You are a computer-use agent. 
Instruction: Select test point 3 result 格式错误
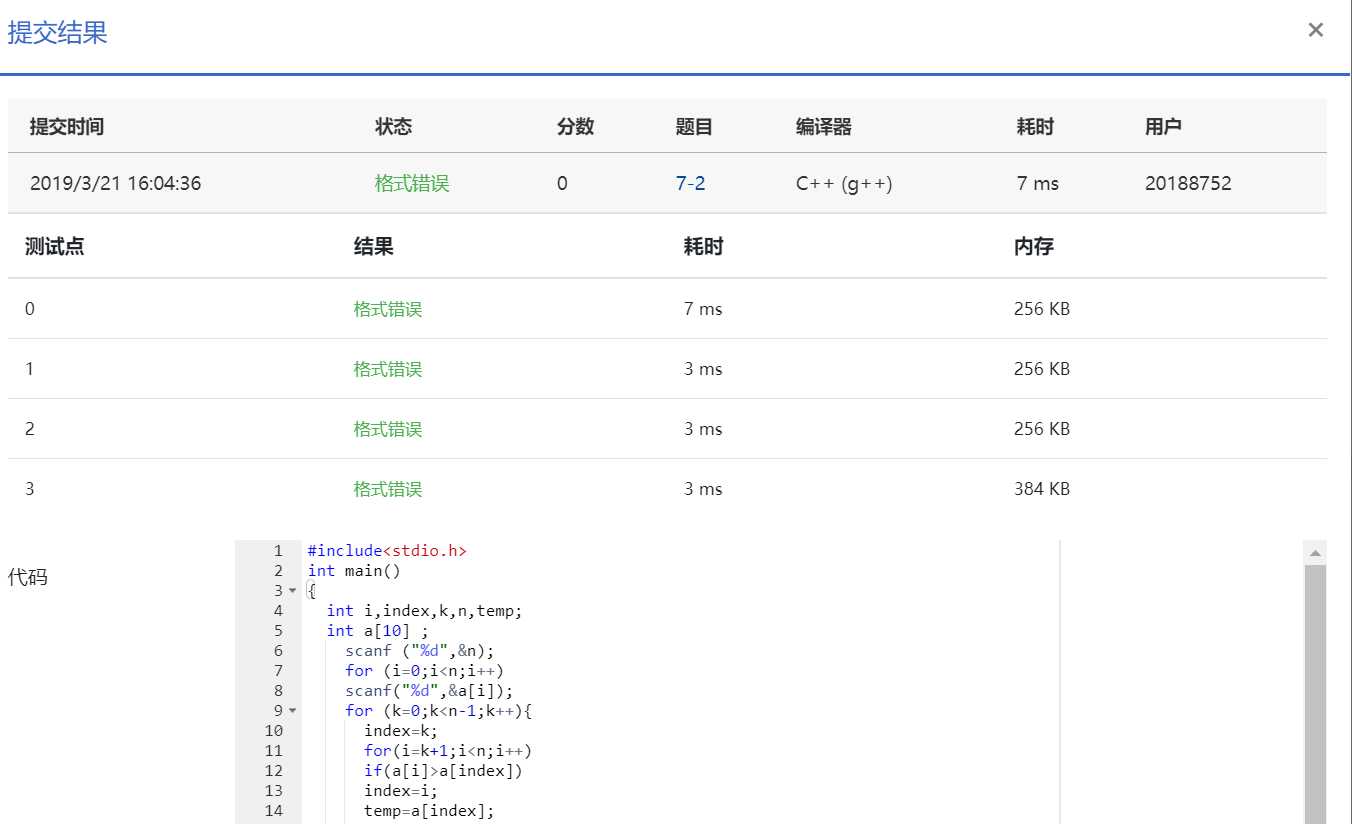pyautogui.click(x=388, y=489)
